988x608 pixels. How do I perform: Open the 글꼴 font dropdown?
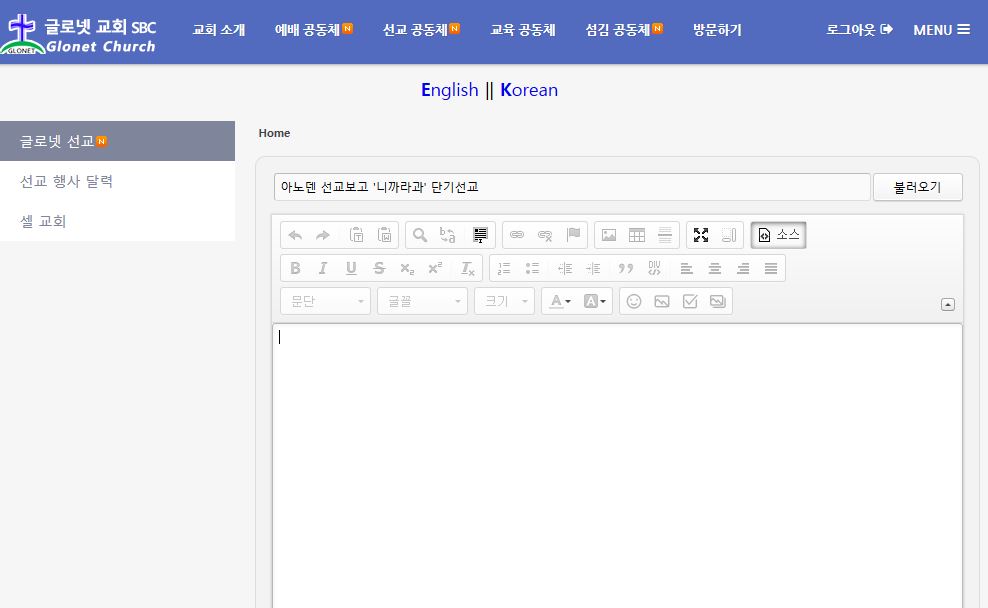click(x=422, y=301)
